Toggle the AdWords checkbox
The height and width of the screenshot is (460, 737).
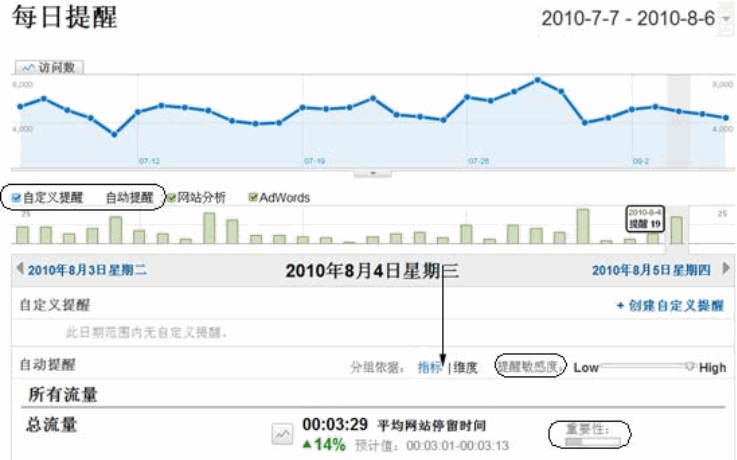252,198
